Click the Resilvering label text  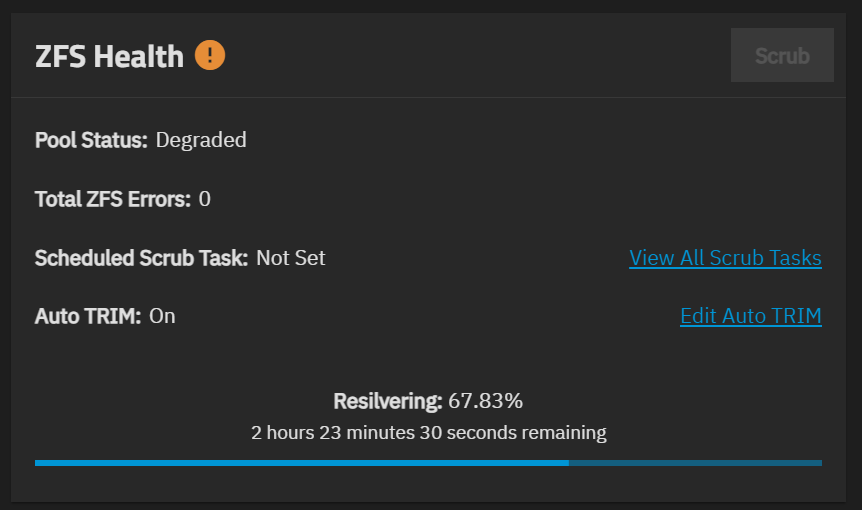point(388,401)
